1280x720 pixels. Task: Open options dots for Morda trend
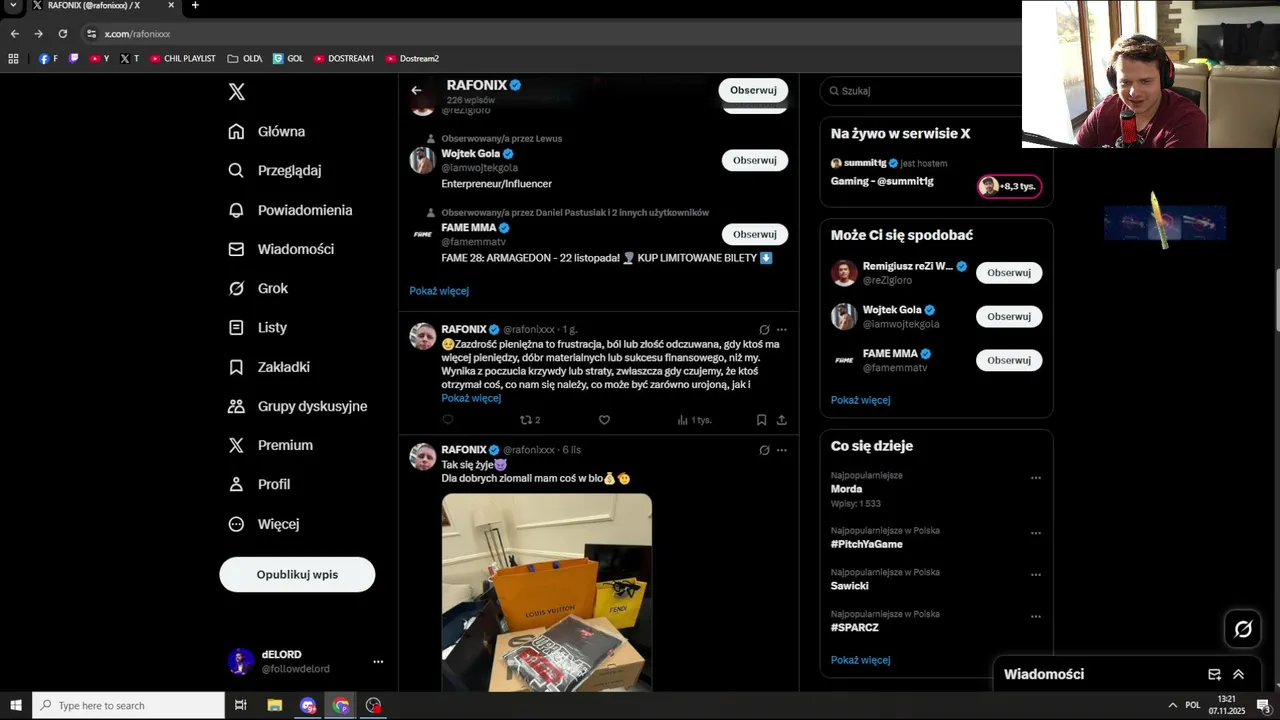pyautogui.click(x=1036, y=478)
